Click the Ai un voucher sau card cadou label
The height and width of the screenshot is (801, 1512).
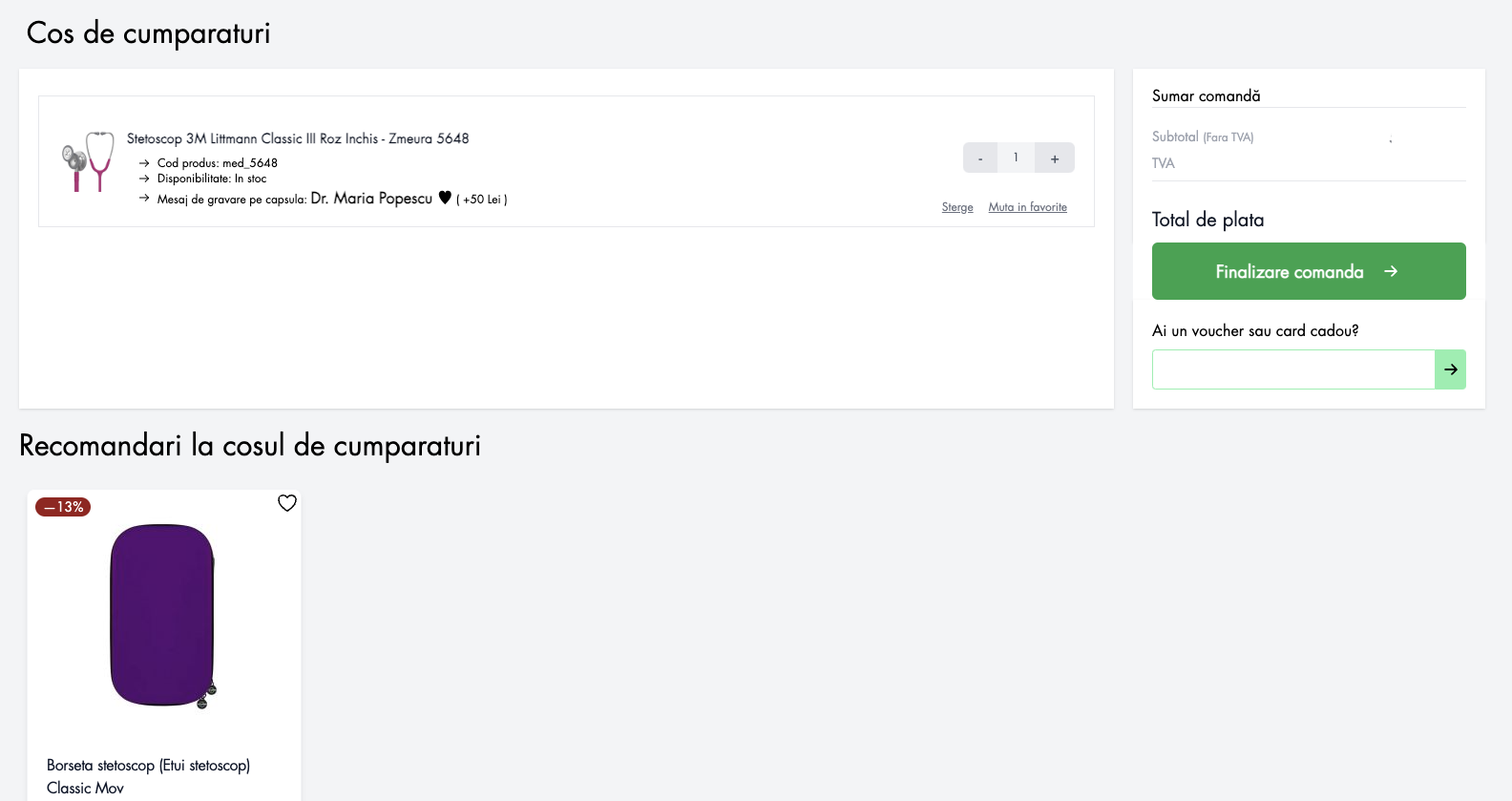1255,330
